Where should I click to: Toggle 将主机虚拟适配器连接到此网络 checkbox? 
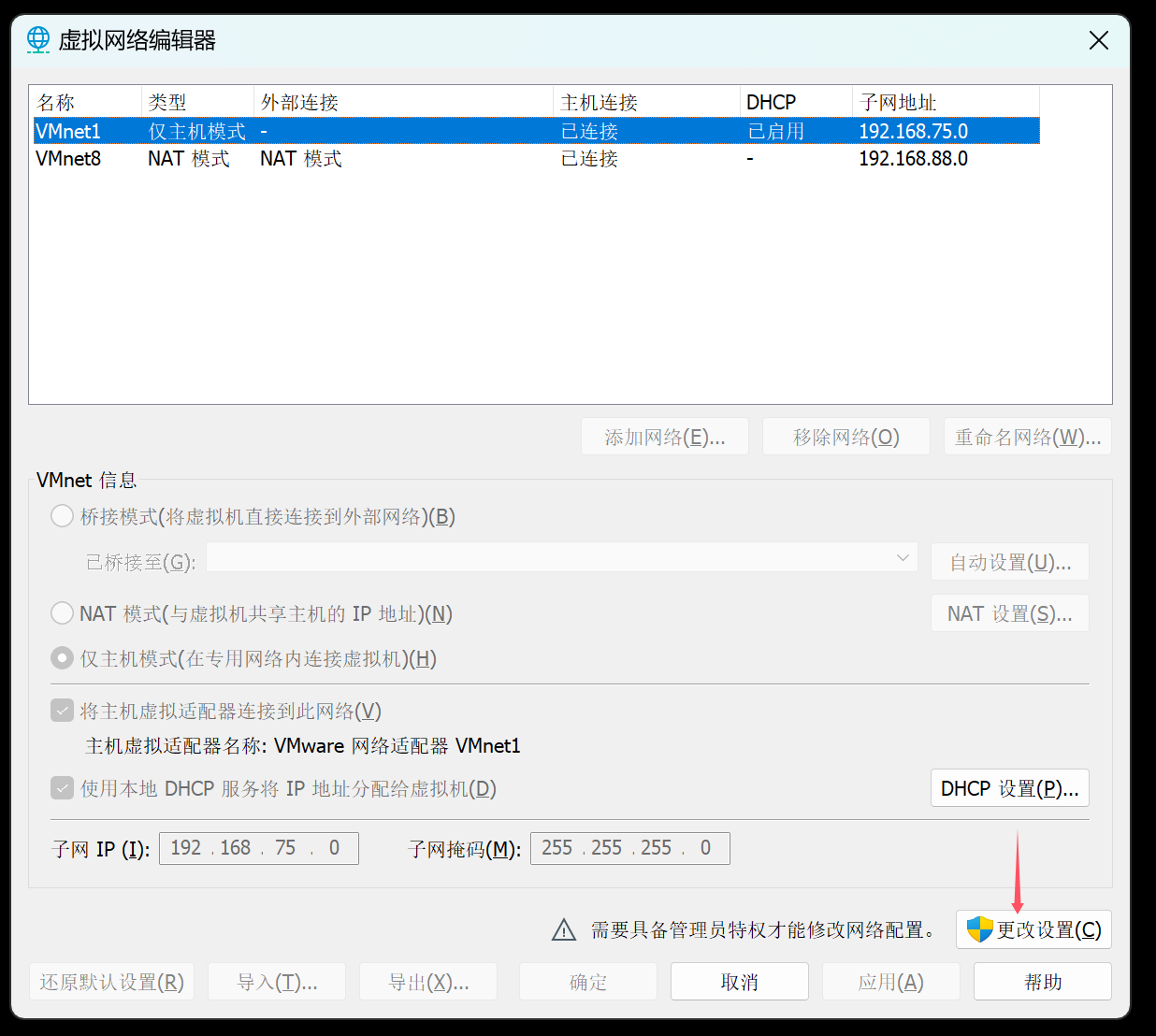(x=62, y=711)
